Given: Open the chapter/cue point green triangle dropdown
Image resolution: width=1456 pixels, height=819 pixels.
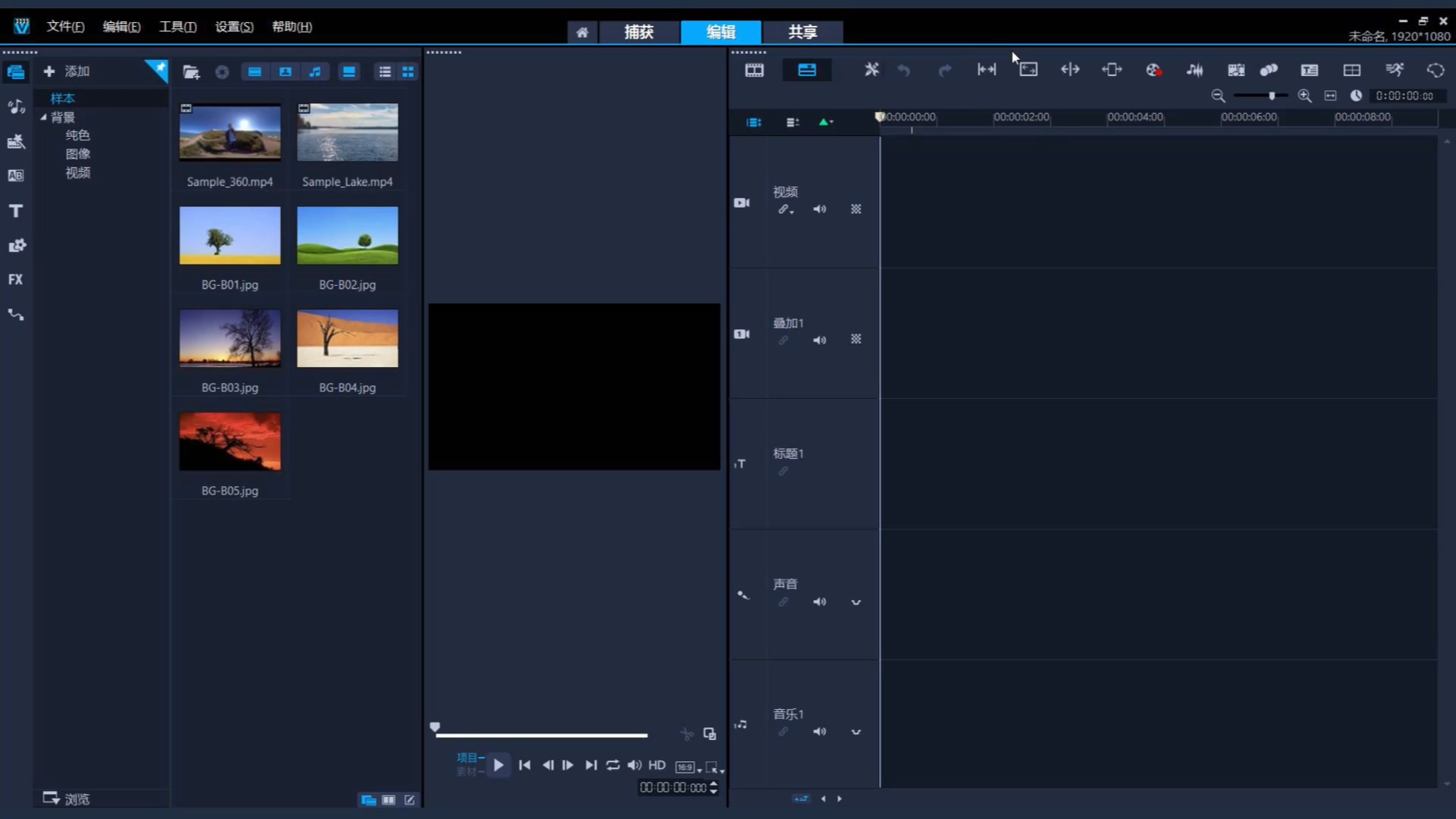Looking at the screenshot, I should [826, 122].
